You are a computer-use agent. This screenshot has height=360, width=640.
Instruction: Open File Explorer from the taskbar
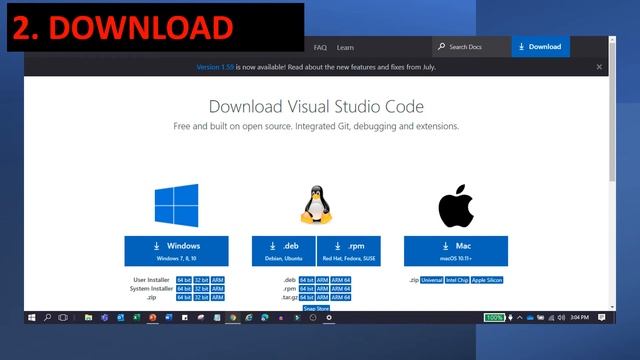88,318
